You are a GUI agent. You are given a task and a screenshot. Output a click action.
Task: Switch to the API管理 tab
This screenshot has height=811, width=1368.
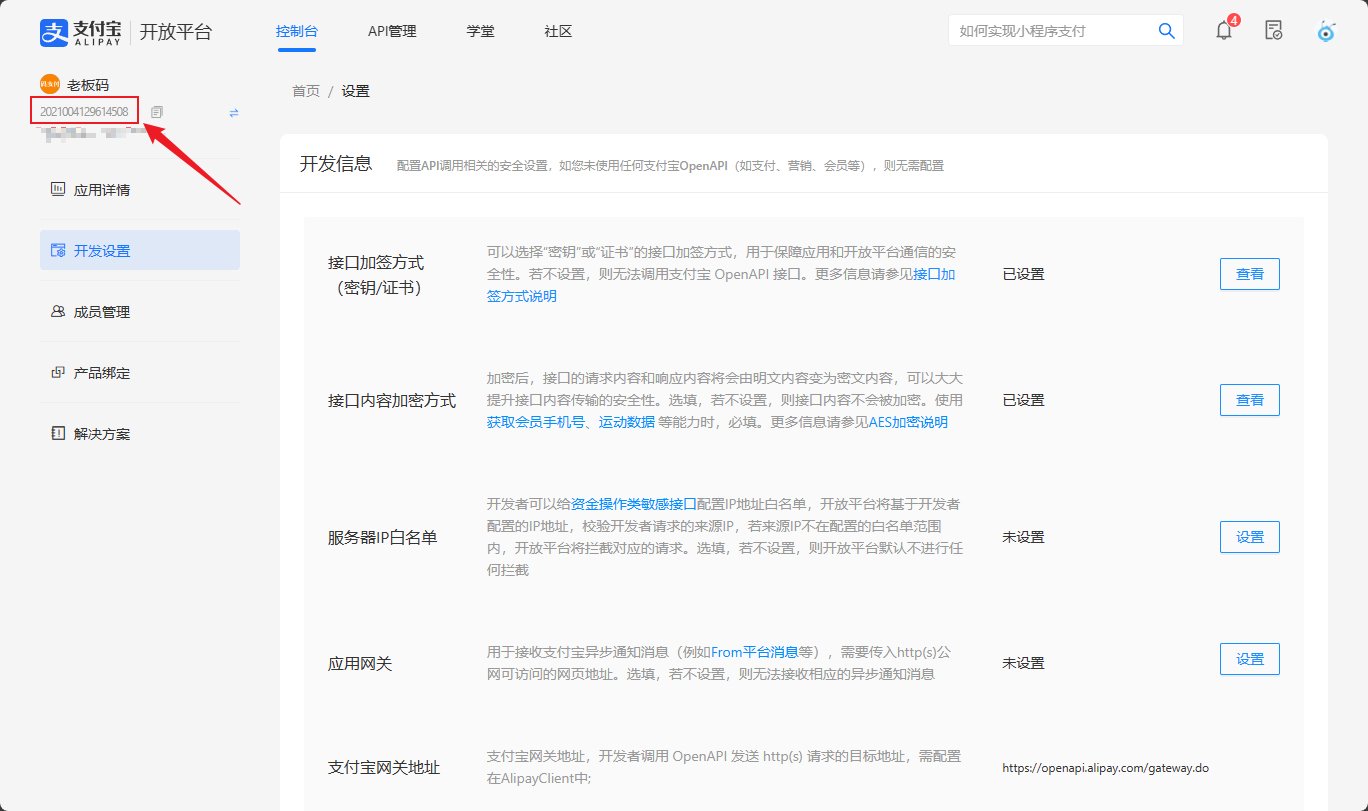(x=392, y=31)
